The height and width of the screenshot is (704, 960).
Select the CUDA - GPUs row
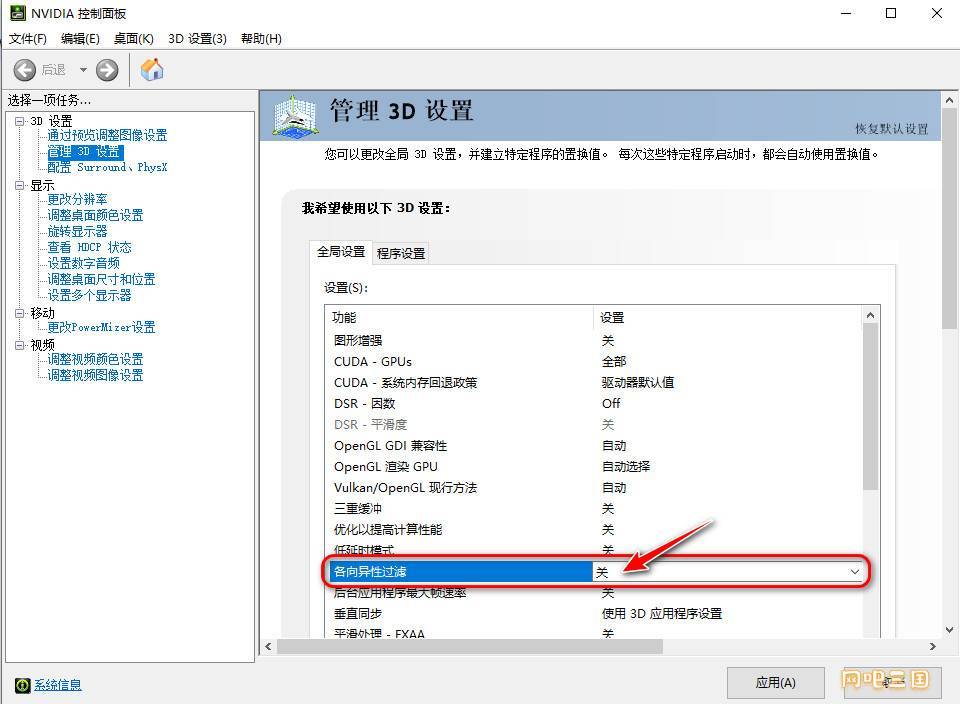click(x=594, y=361)
